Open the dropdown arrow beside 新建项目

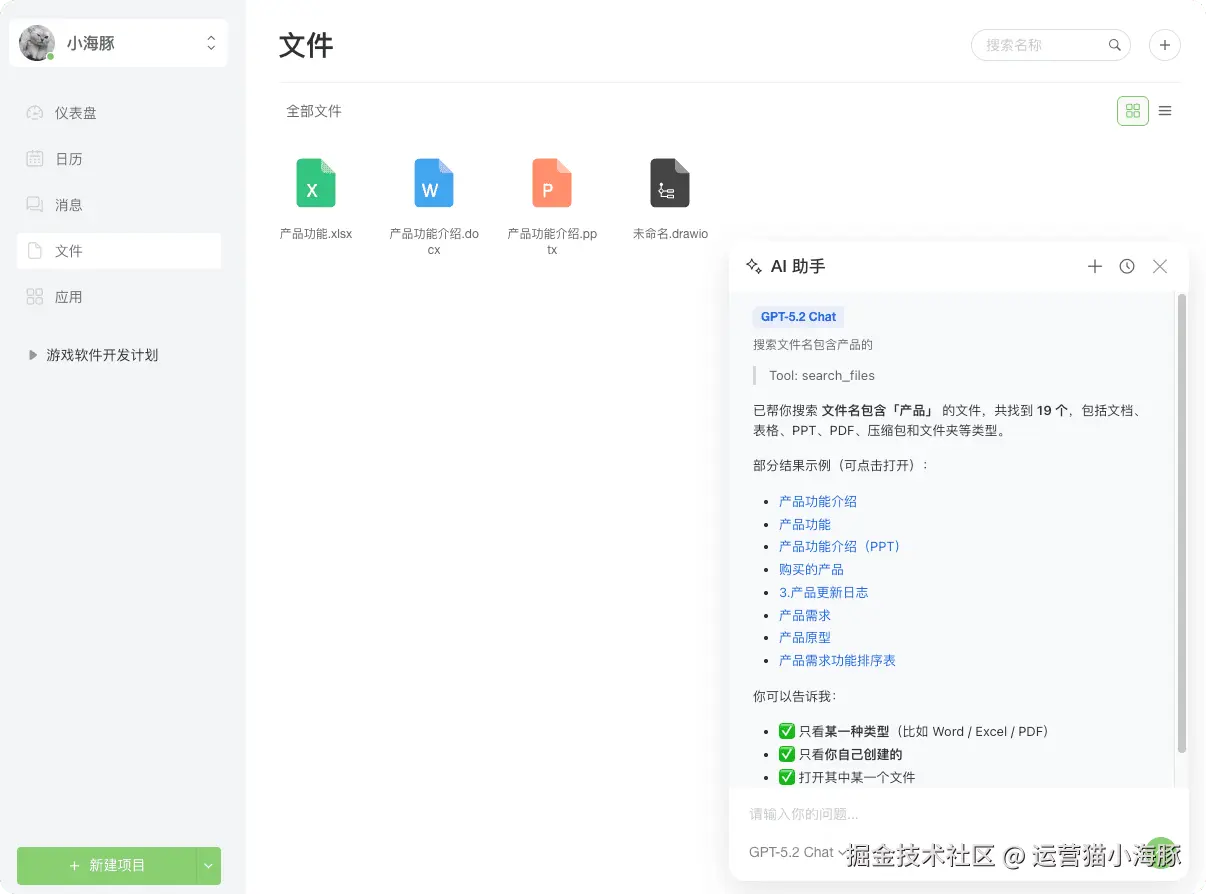[x=209, y=865]
